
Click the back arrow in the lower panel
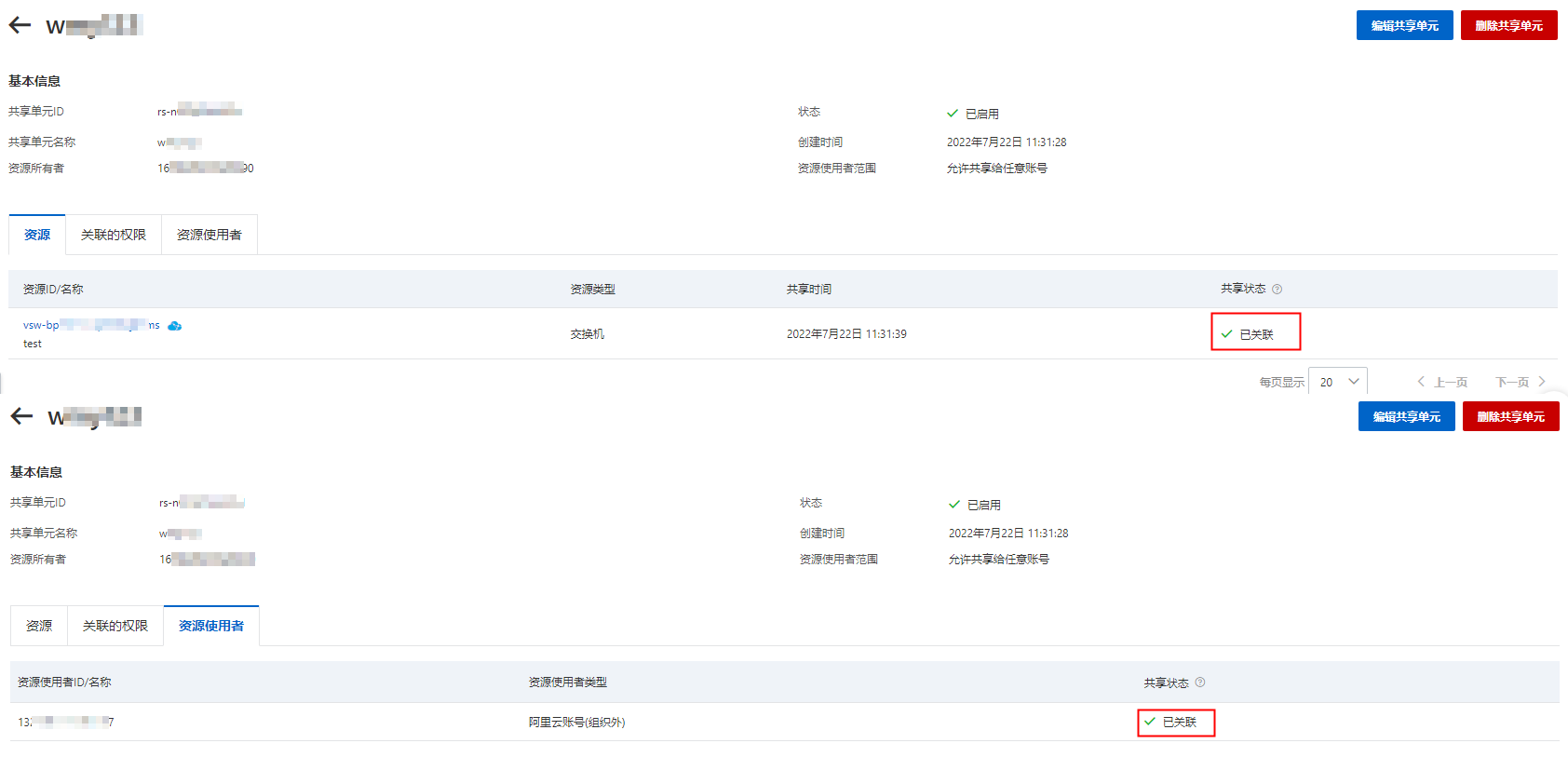pyautogui.click(x=21, y=416)
